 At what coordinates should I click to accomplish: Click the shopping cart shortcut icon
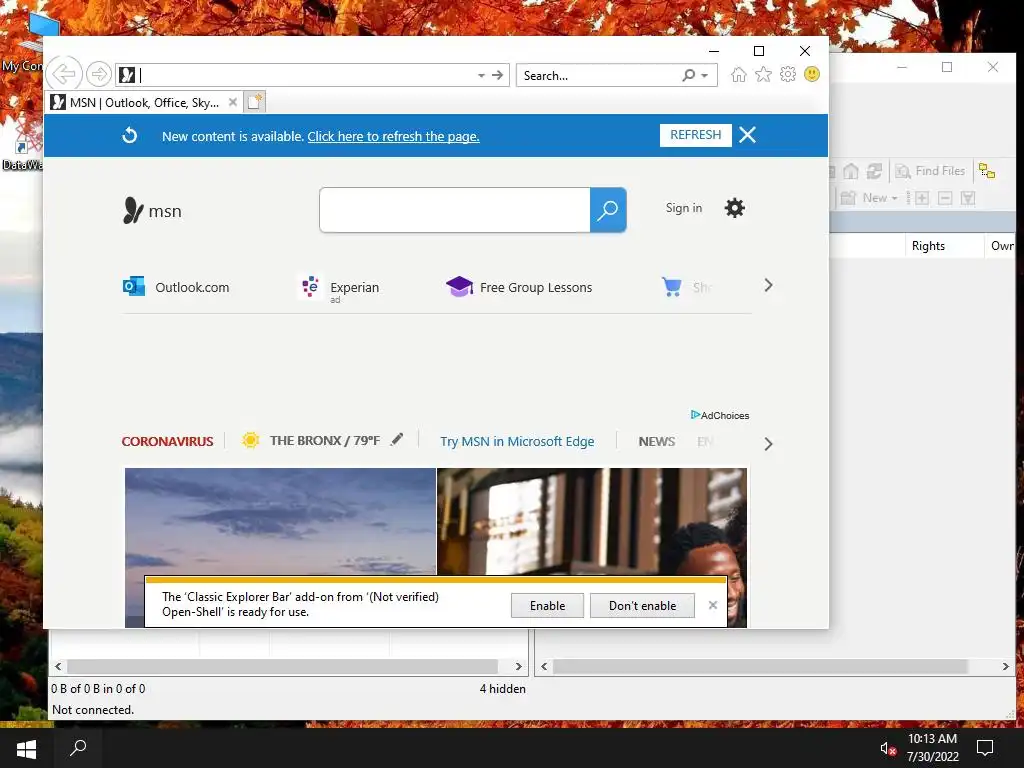(x=671, y=286)
